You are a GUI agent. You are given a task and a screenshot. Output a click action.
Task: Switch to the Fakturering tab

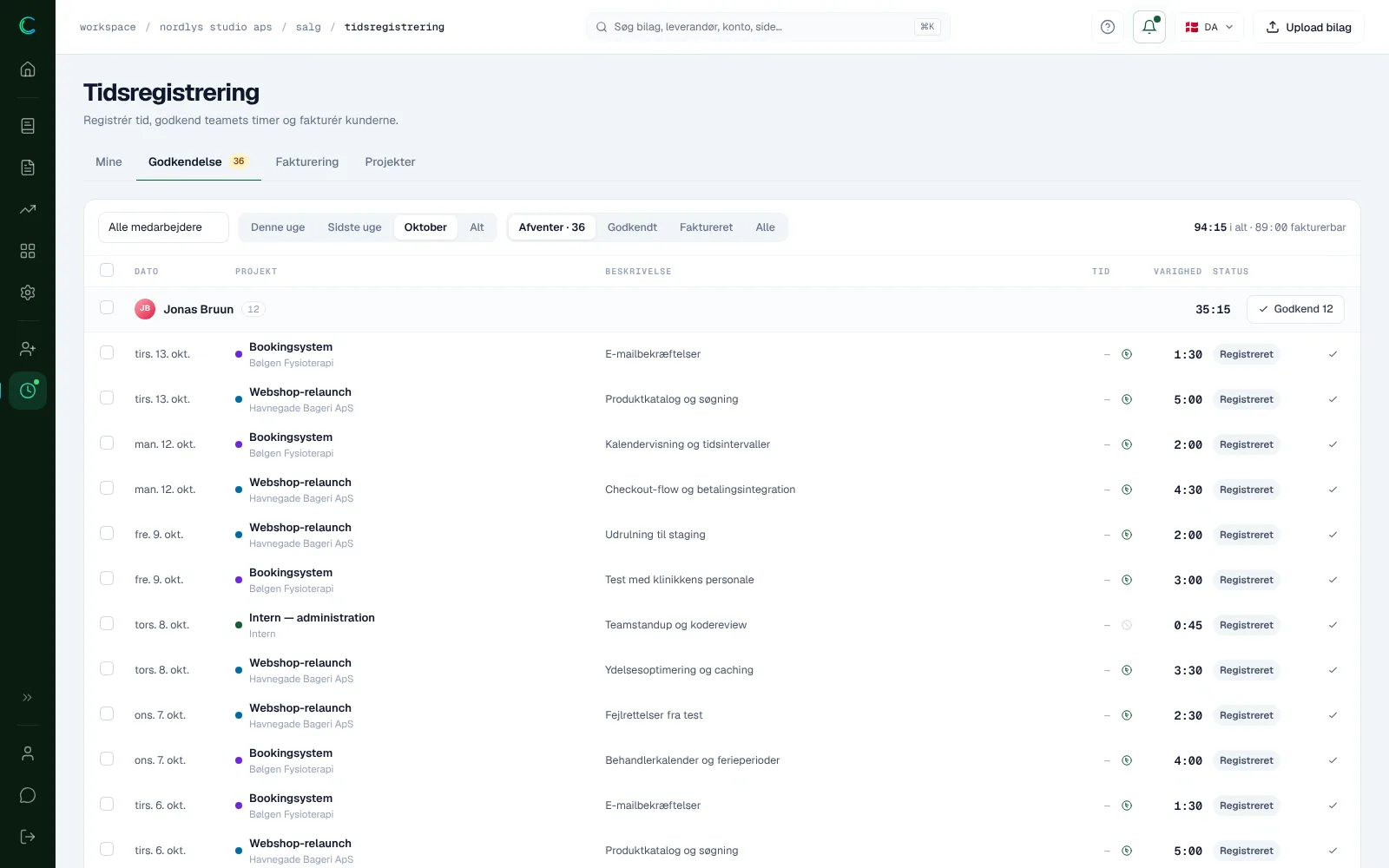(x=307, y=162)
